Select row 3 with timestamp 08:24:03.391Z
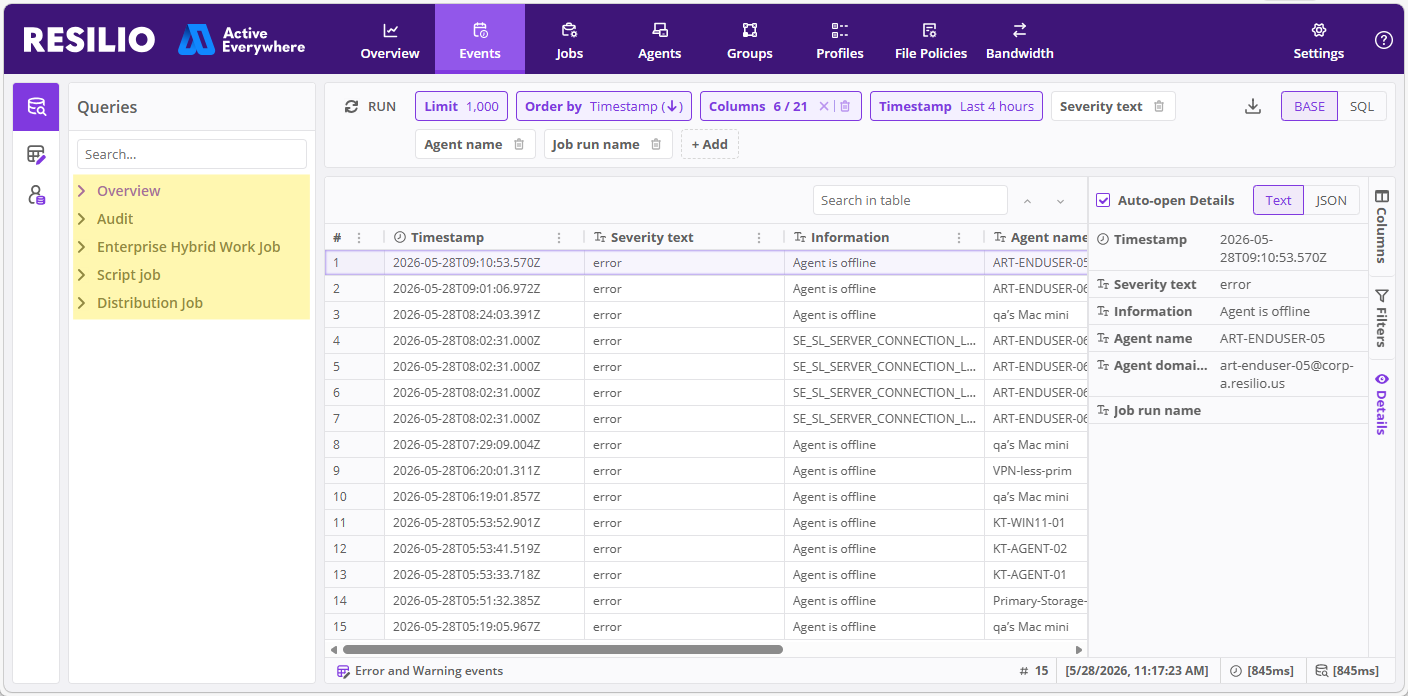This screenshot has width=1408, height=696. [706, 315]
